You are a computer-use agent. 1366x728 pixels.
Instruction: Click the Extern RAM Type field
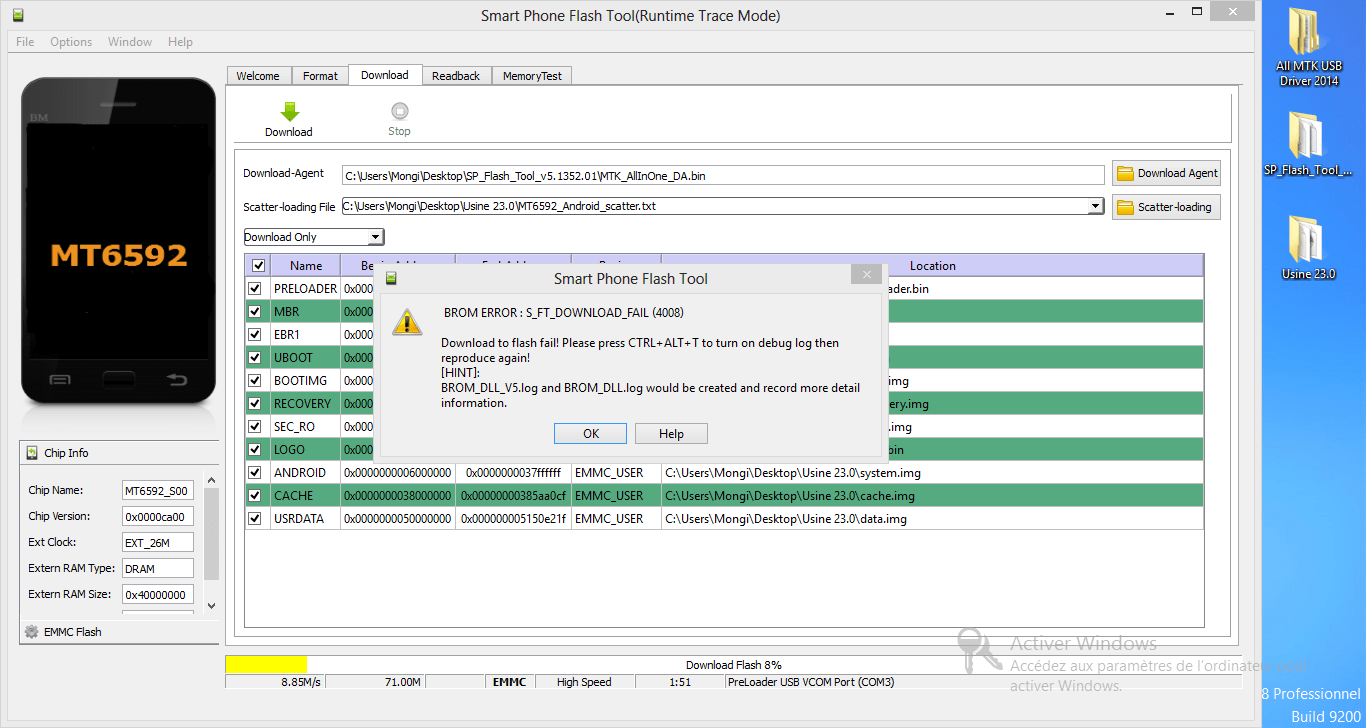click(x=158, y=569)
